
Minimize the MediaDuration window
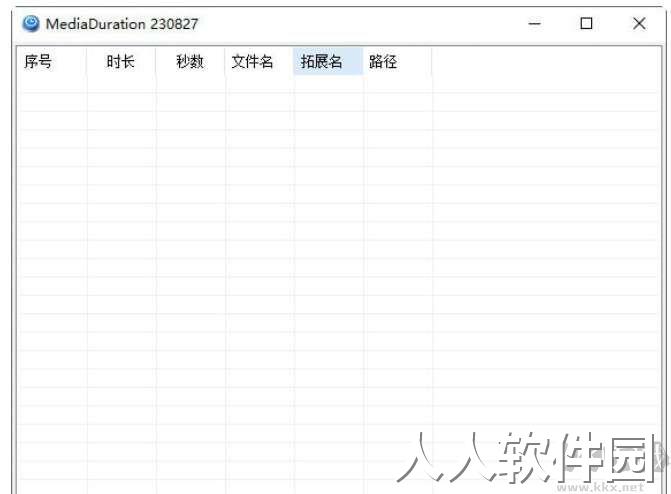[534, 24]
